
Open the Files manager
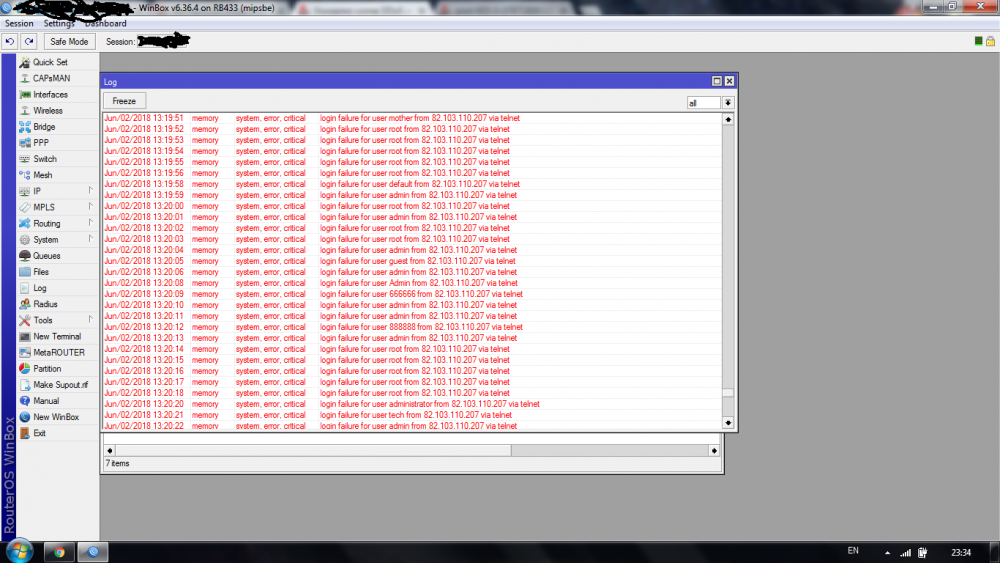click(x=41, y=272)
